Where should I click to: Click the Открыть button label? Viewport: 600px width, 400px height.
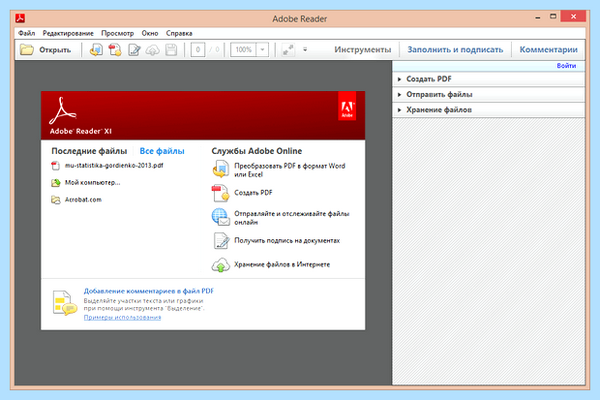(55, 50)
